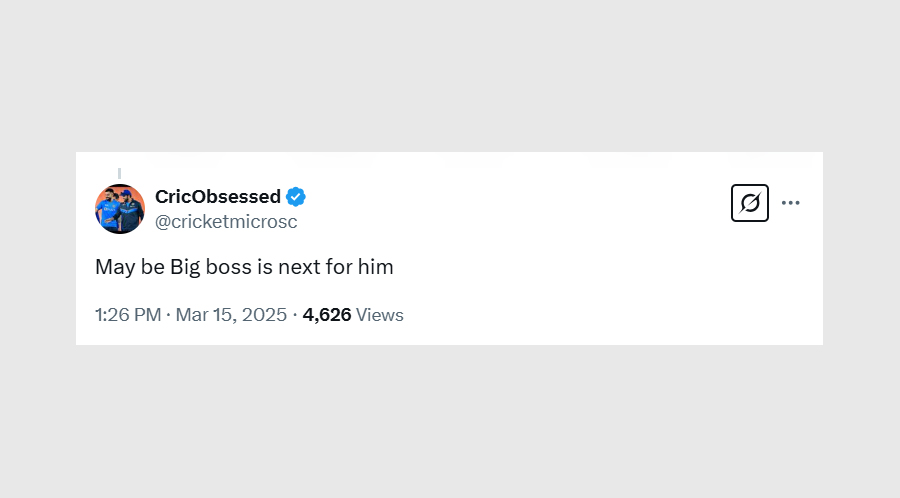Click the dot separator before the date
This screenshot has height=498, width=900.
(169, 315)
